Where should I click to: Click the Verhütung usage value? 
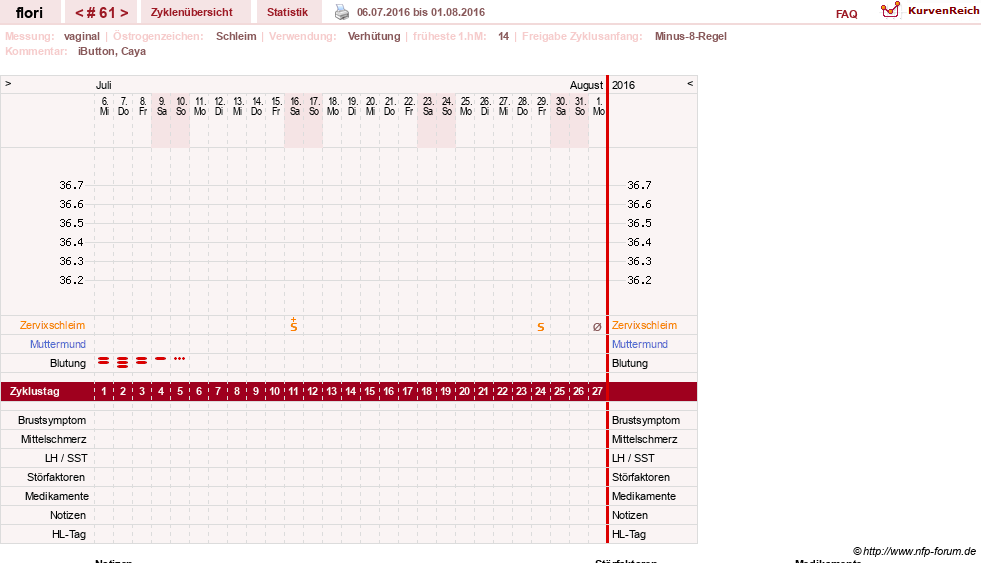(374, 36)
